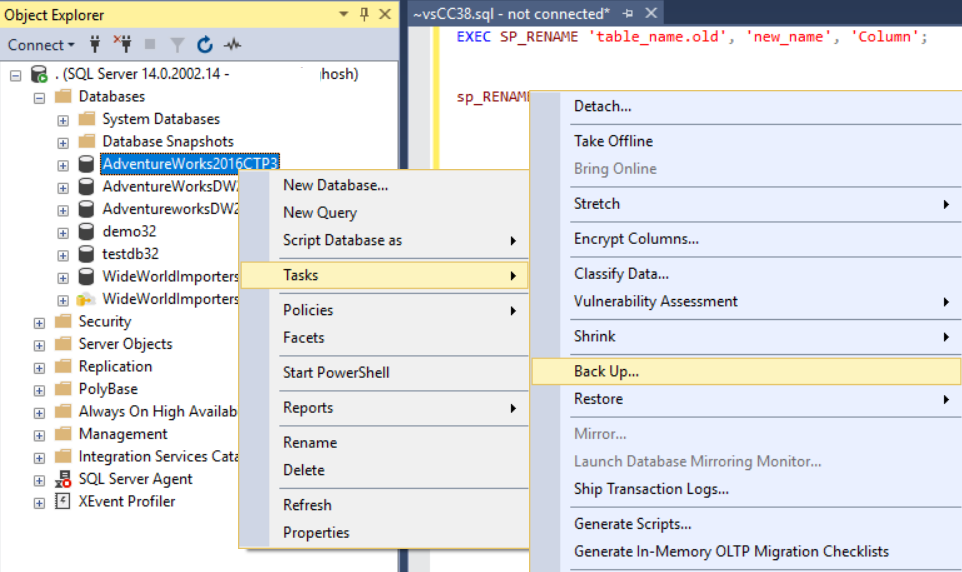Select the testdb32 database in the tree

point(130,254)
